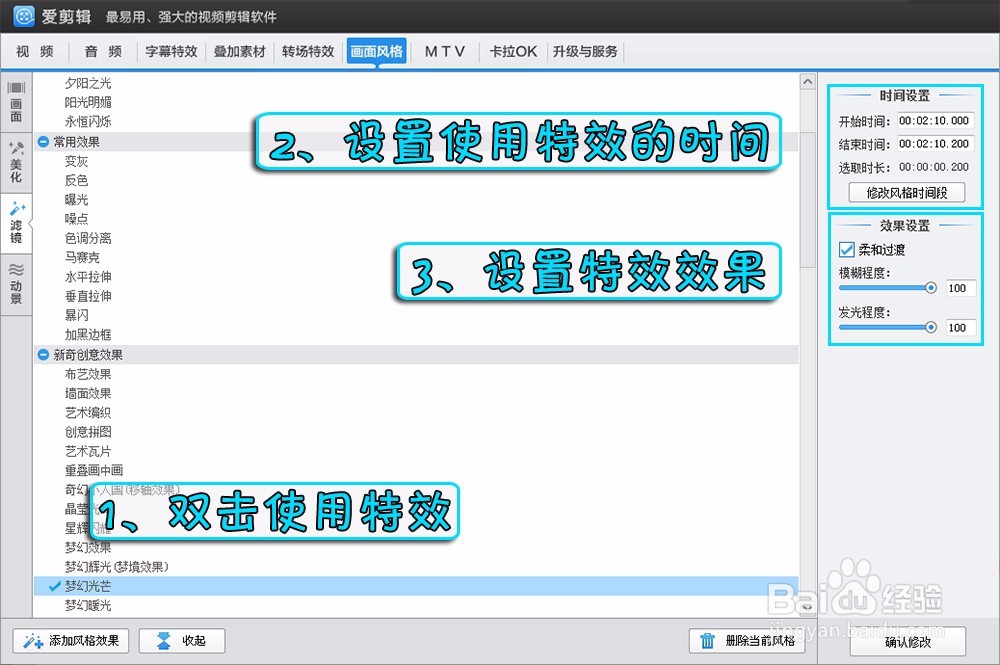The image size is (1000, 665).
Task: Click the 模糊程度 slider handle
Action: (x=930, y=288)
